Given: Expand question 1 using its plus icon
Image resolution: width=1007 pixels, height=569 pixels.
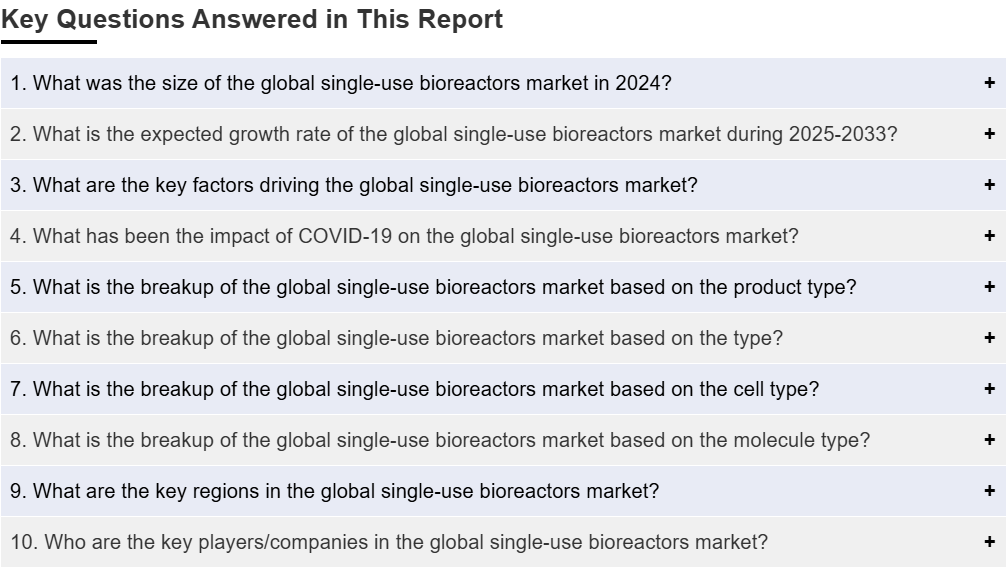Looking at the screenshot, I should tap(989, 83).
